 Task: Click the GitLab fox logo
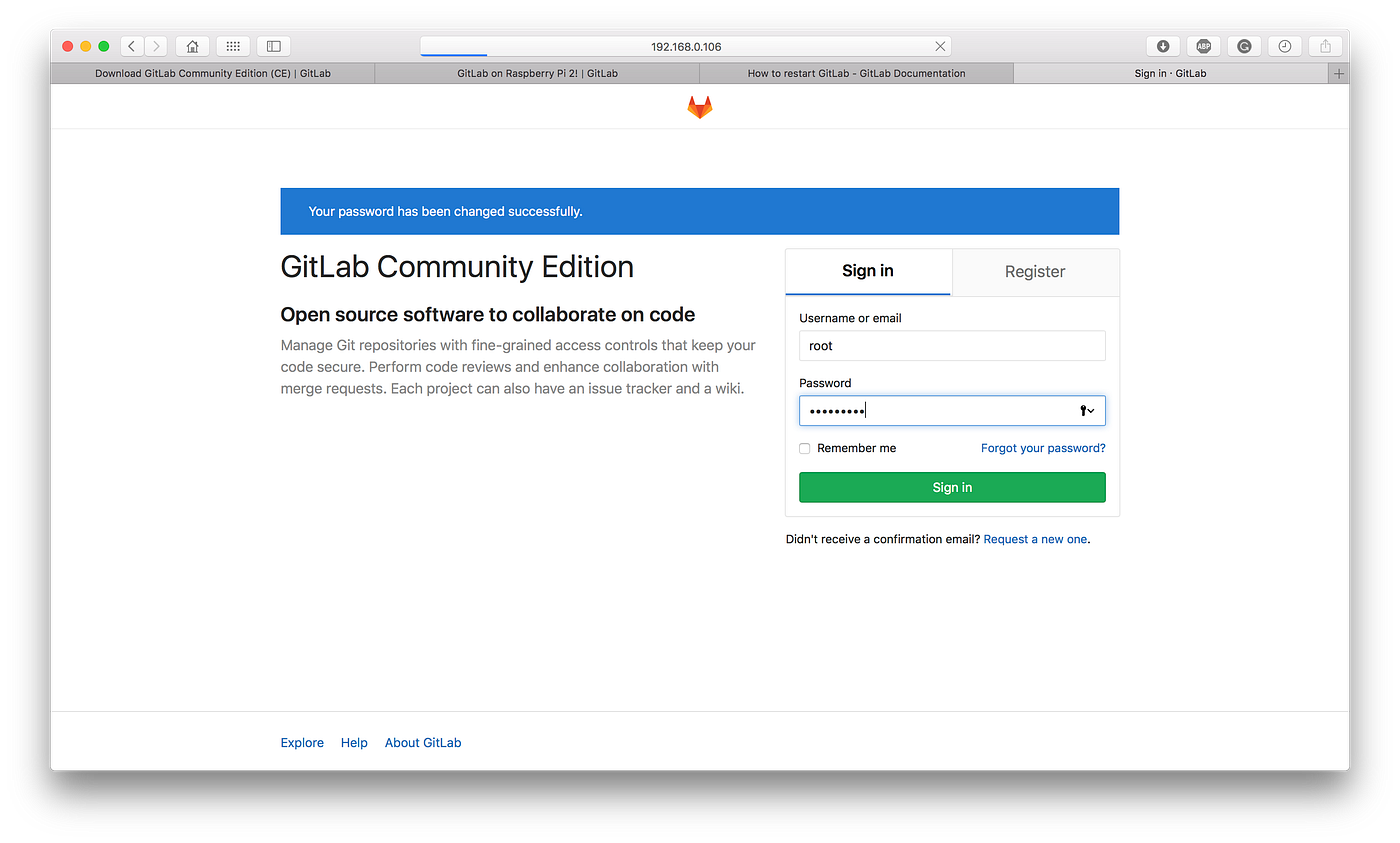700,106
